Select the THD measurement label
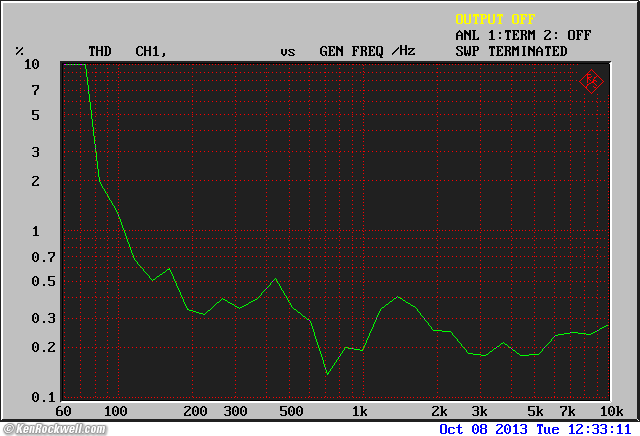 (x=100, y=51)
